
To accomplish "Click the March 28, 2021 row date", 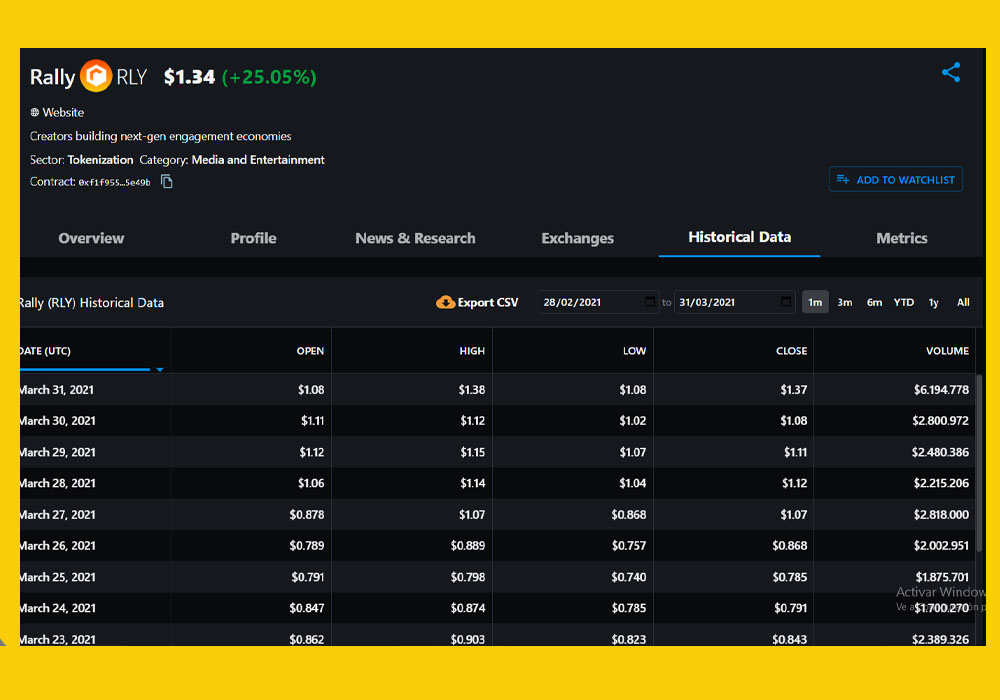I will click(x=57, y=483).
